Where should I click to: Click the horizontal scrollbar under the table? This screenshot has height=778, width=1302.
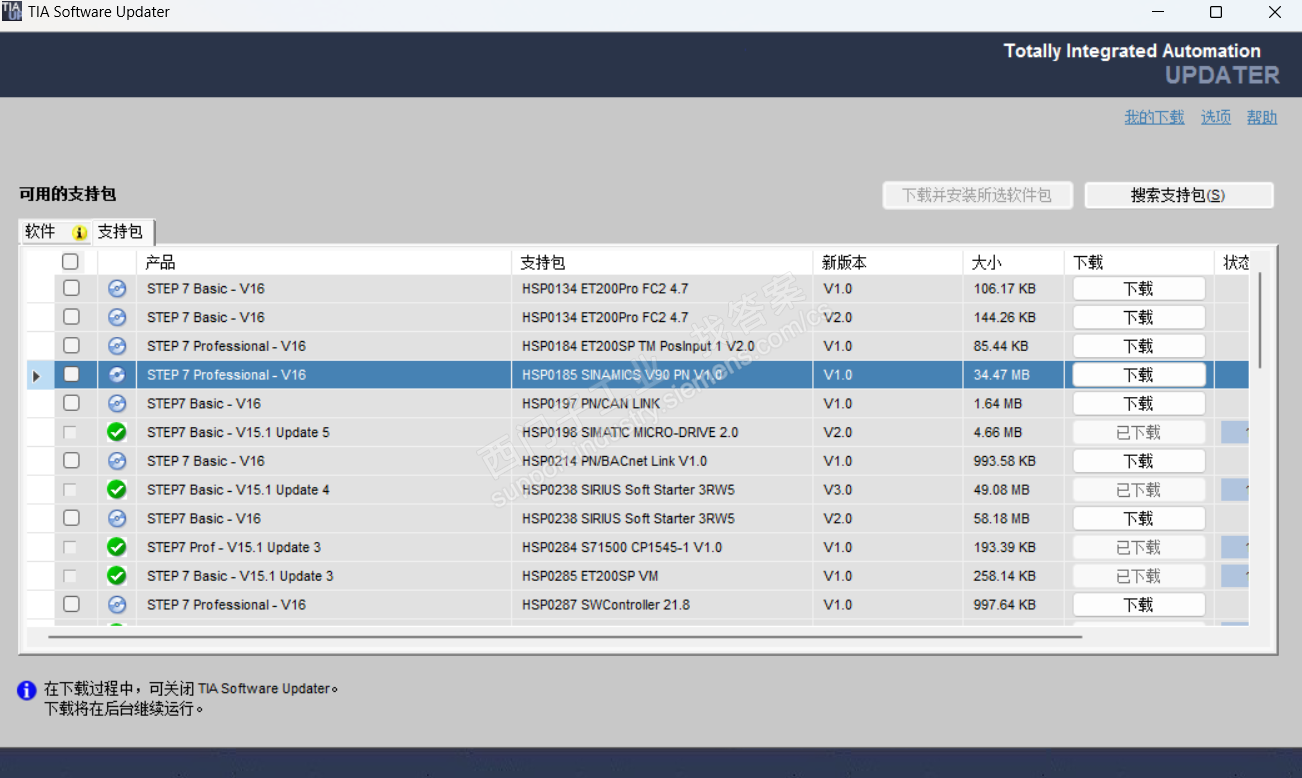point(565,636)
